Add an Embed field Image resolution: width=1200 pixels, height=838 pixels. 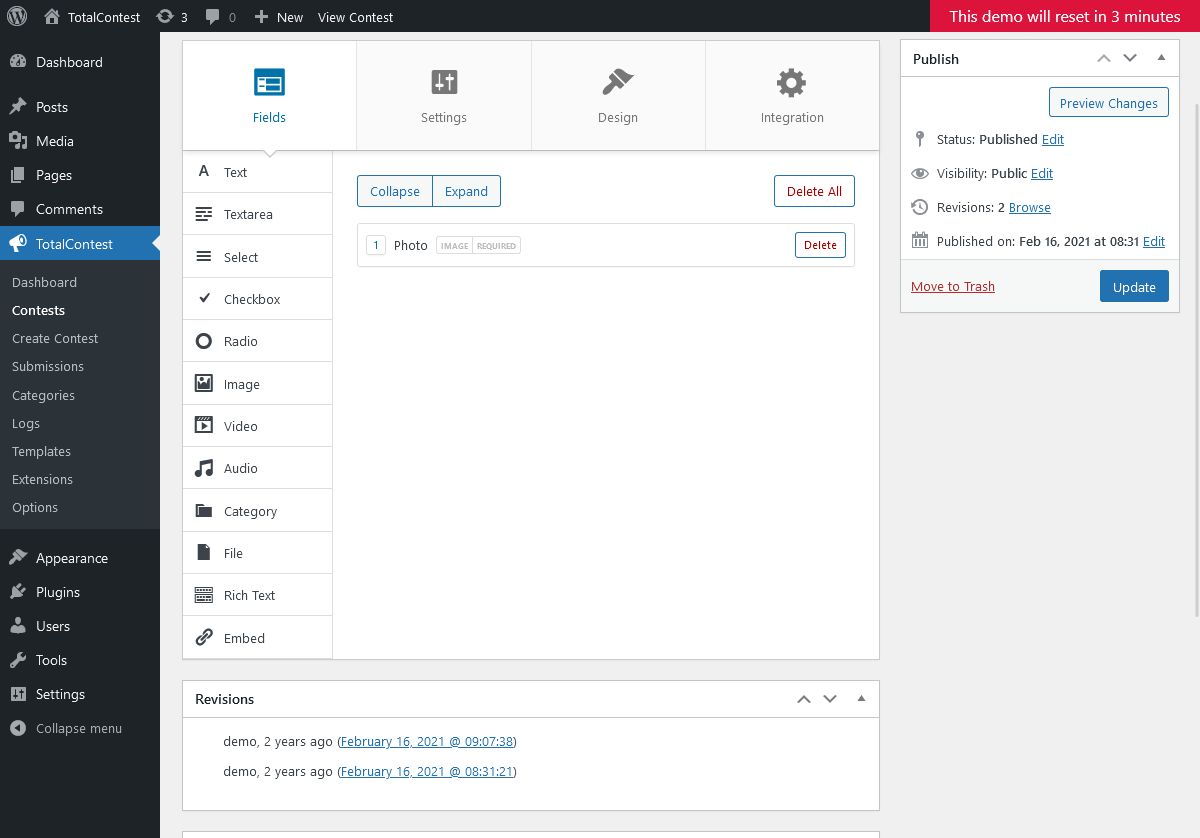257,638
